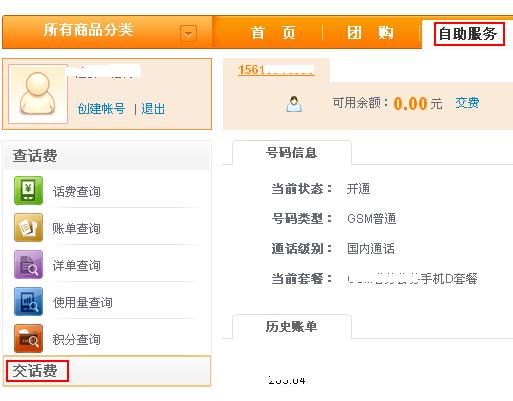Image resolution: width=513 pixels, height=401 pixels.
Task: Click the 当前套餐 label
Action: 302,279
